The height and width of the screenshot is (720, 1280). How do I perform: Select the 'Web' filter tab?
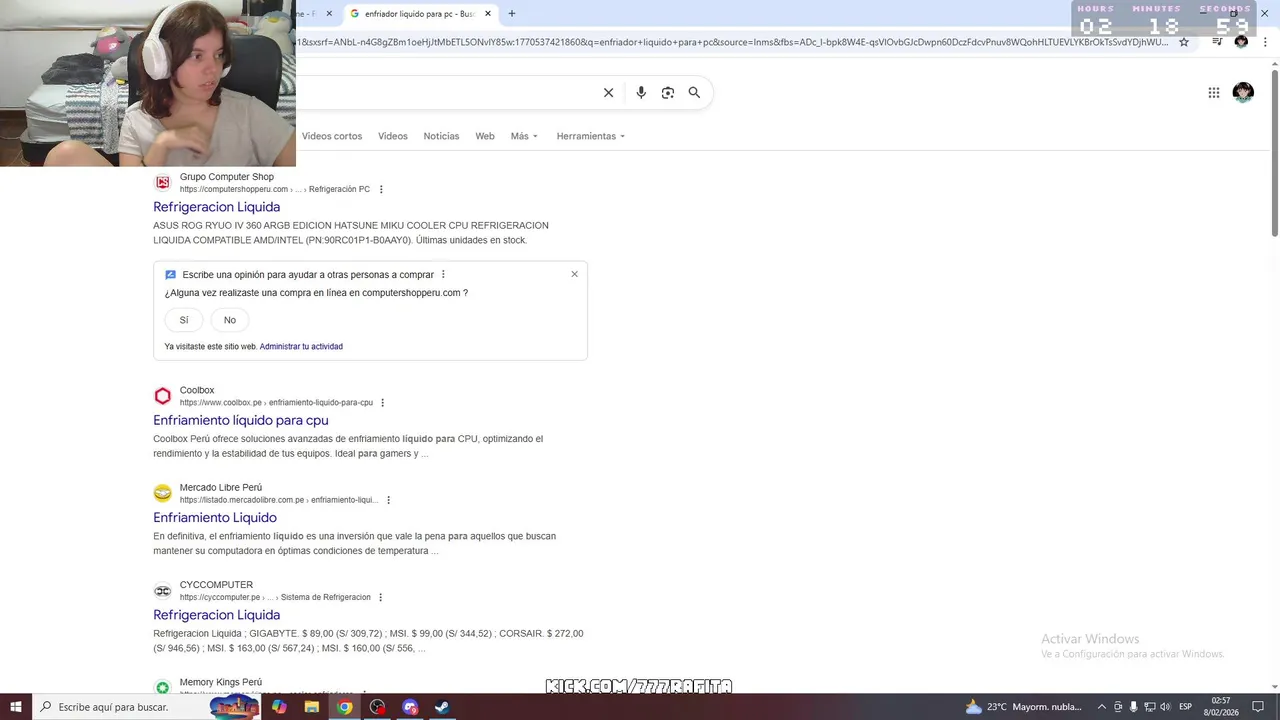(x=485, y=136)
